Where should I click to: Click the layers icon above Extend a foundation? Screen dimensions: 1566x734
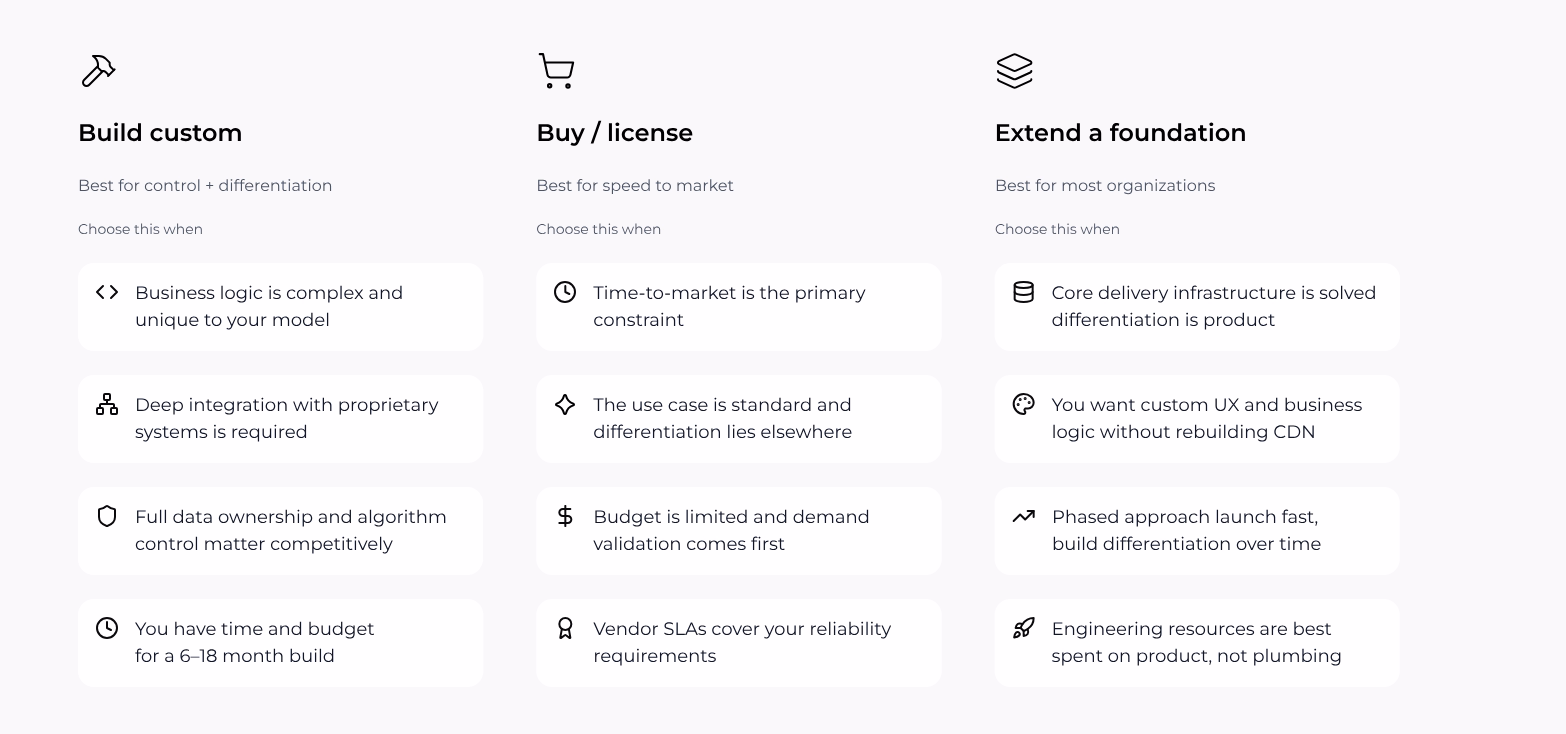coord(1014,71)
